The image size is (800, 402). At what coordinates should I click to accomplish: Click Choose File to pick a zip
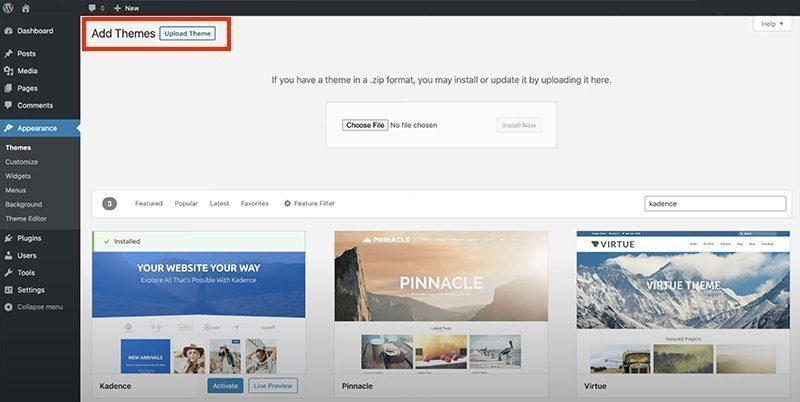click(x=365, y=125)
